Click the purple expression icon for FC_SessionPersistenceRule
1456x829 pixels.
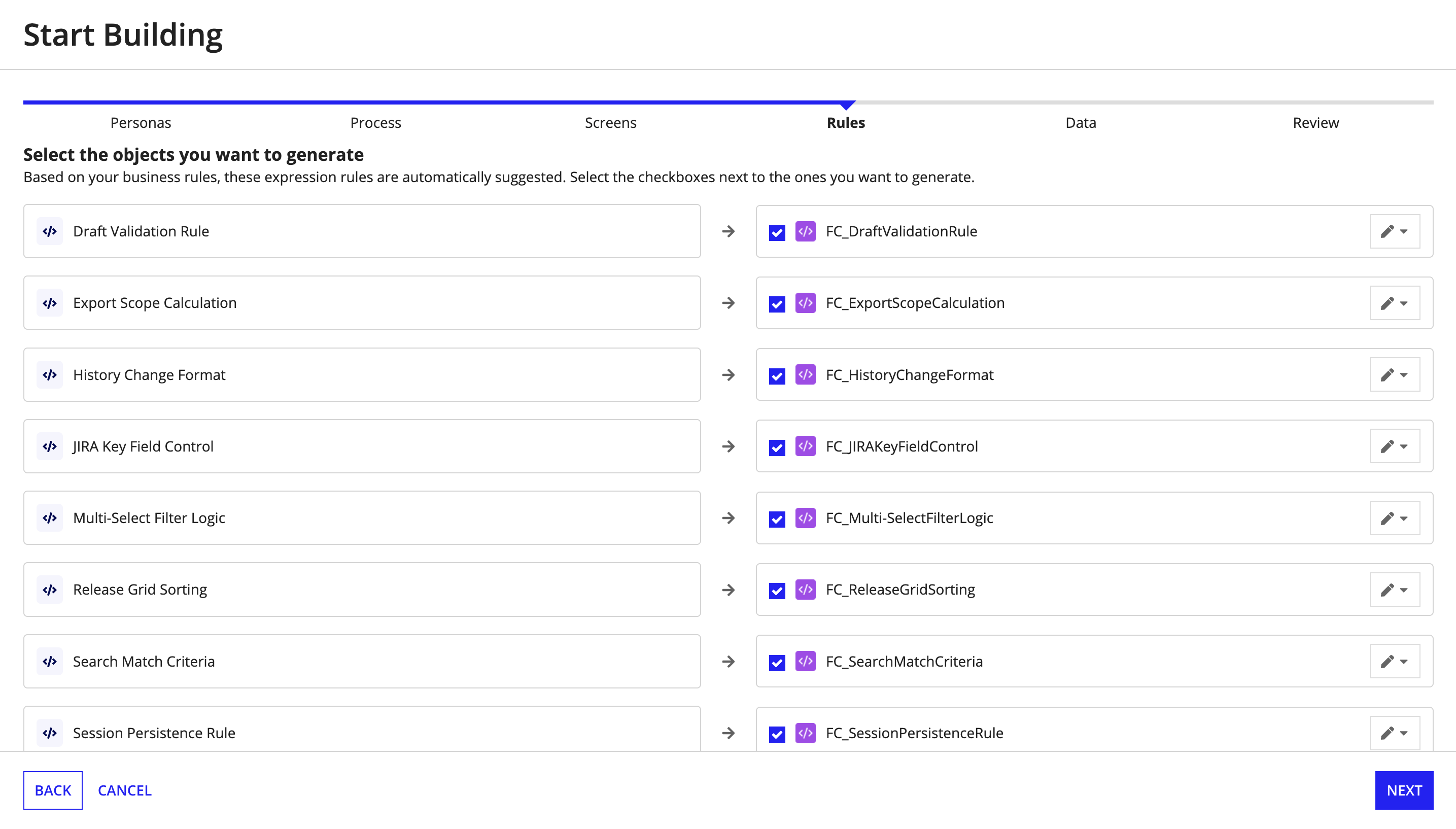pyautogui.click(x=806, y=733)
